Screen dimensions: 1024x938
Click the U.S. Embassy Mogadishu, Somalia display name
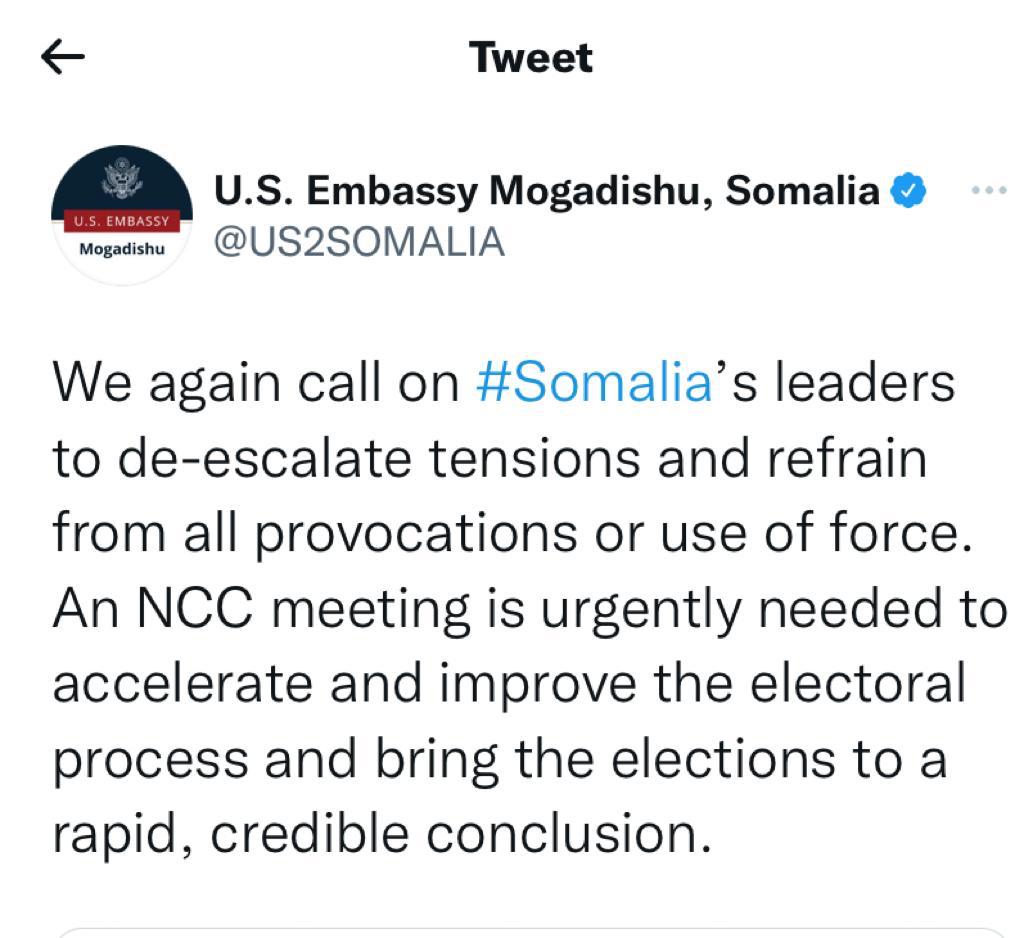point(546,190)
